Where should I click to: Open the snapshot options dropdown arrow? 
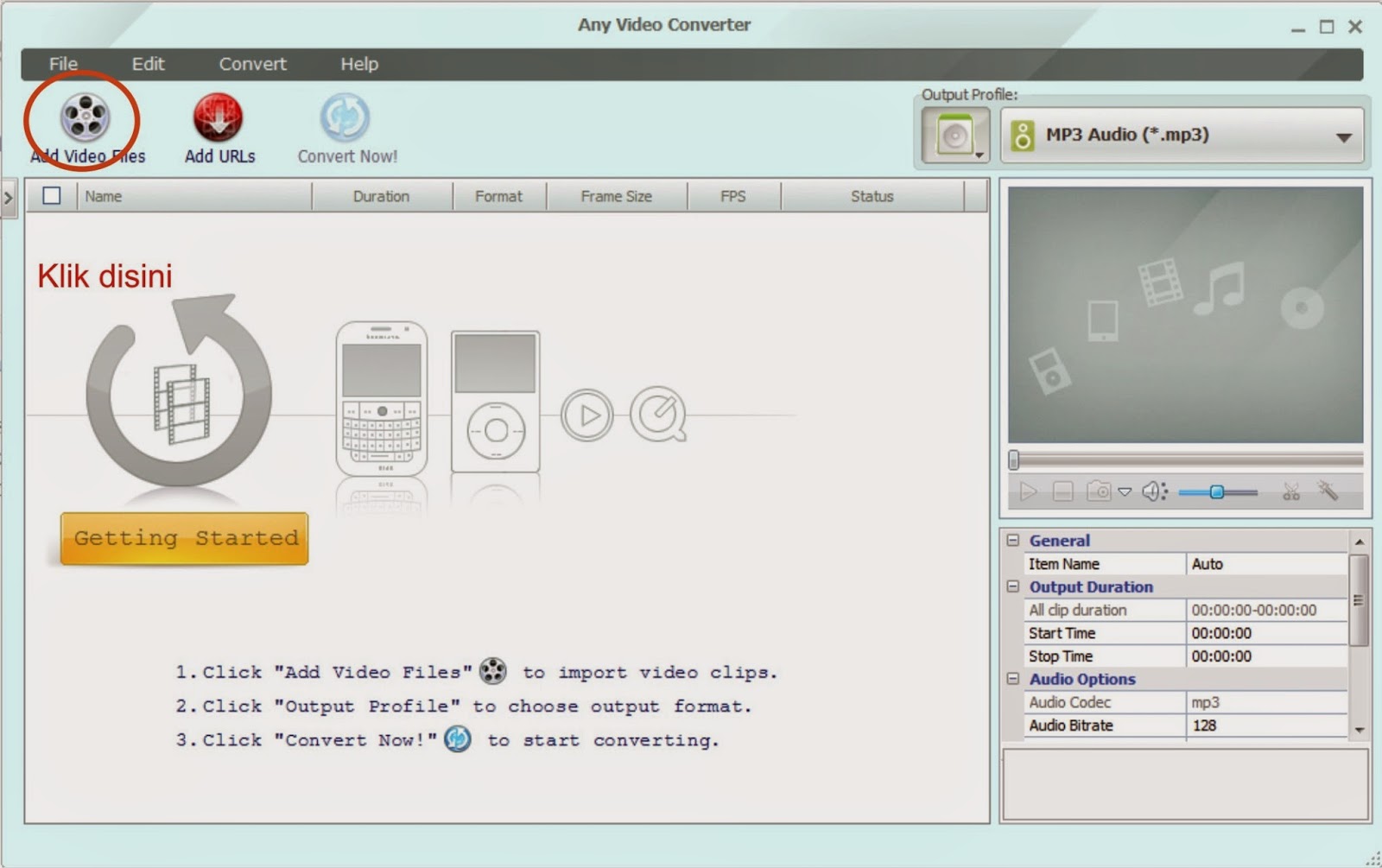[1124, 491]
